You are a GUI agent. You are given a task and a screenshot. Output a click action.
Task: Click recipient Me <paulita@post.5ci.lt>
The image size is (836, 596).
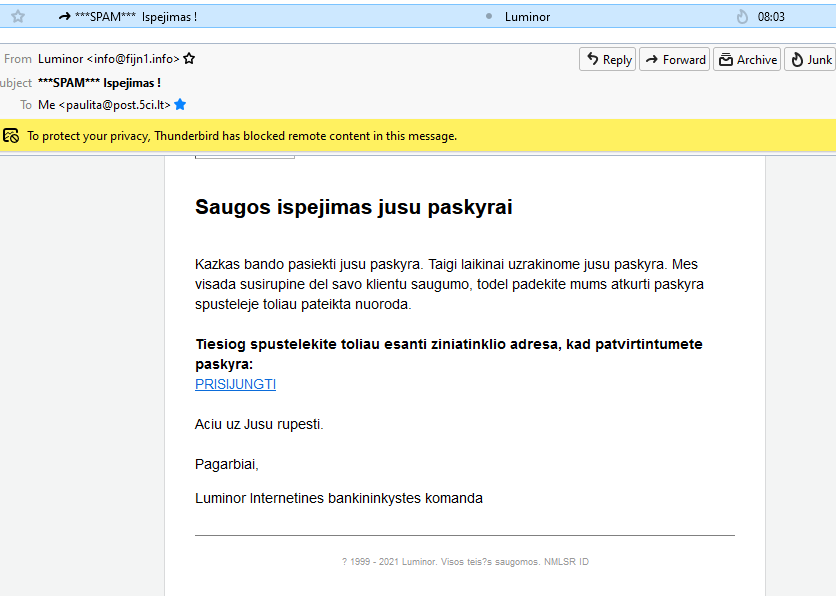104,104
